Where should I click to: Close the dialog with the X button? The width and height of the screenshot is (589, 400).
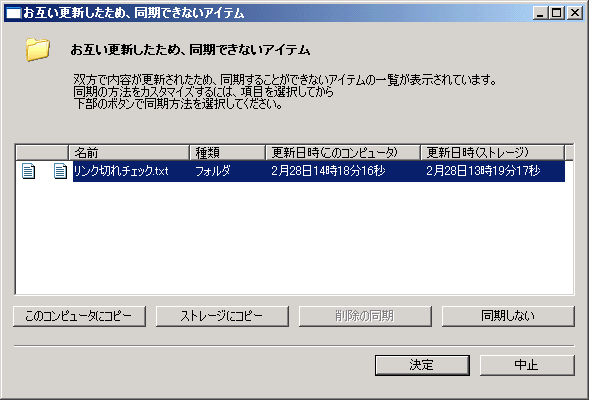point(575,13)
